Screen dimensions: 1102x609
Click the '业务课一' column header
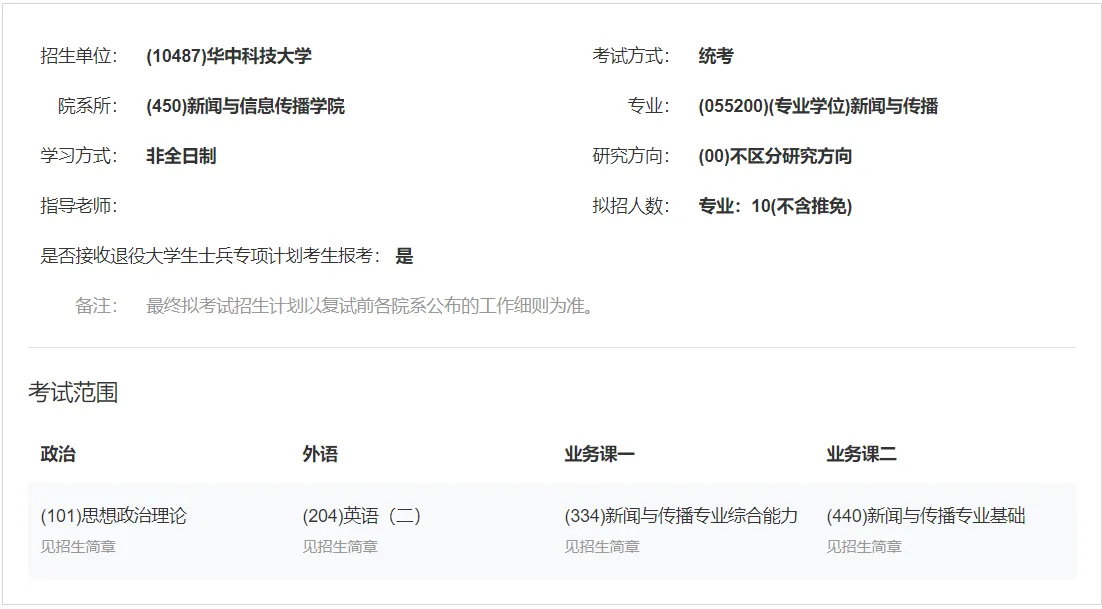point(599,454)
